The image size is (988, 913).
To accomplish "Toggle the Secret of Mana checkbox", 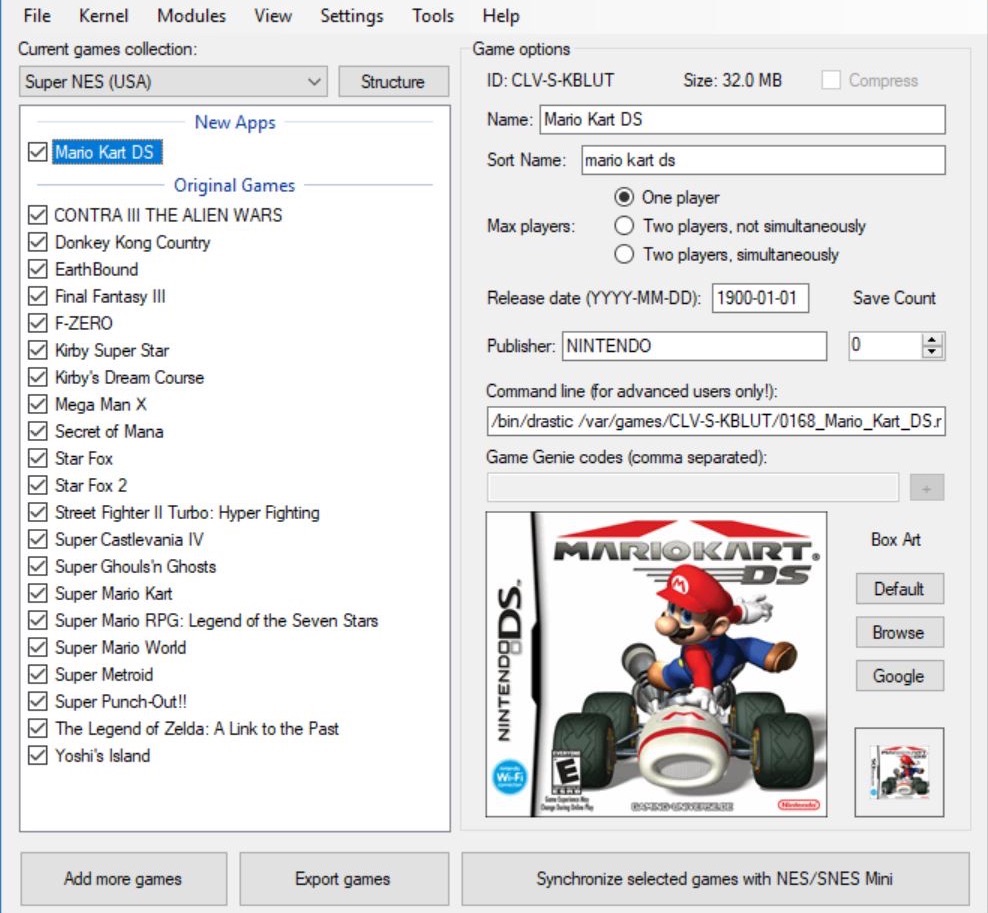I will coord(38,431).
